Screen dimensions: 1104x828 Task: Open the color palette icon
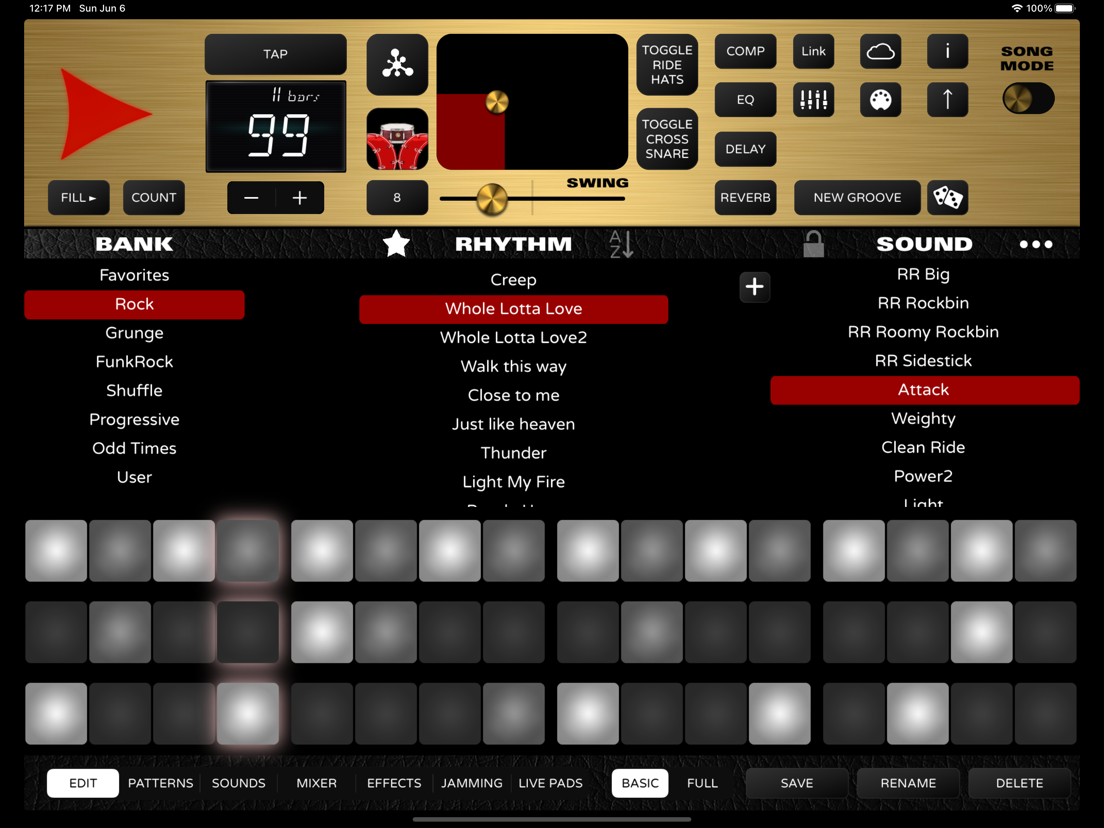(880, 99)
